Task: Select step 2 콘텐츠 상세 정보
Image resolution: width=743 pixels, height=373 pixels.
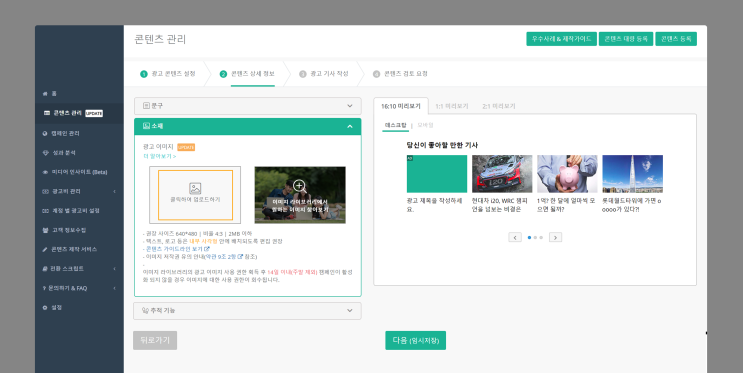Action: tap(247, 74)
